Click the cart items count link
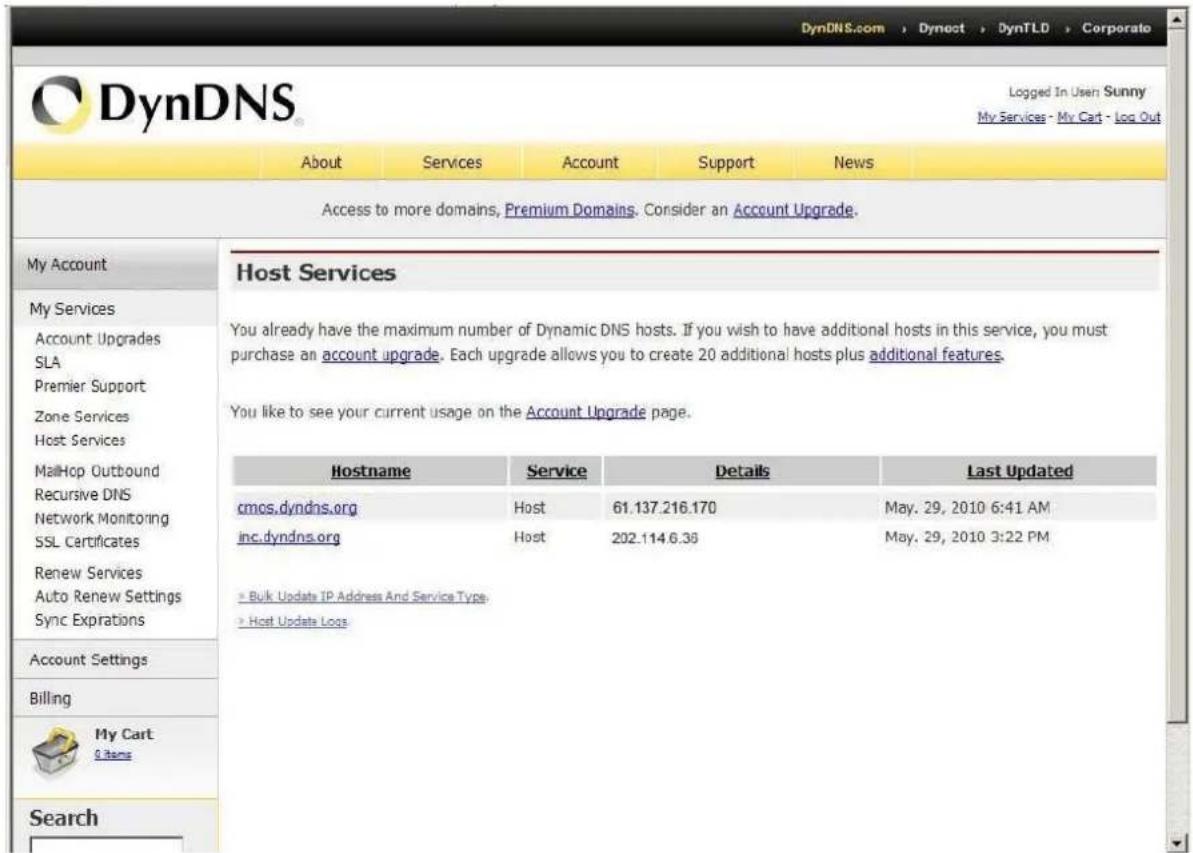1193x853 pixels. (113, 754)
